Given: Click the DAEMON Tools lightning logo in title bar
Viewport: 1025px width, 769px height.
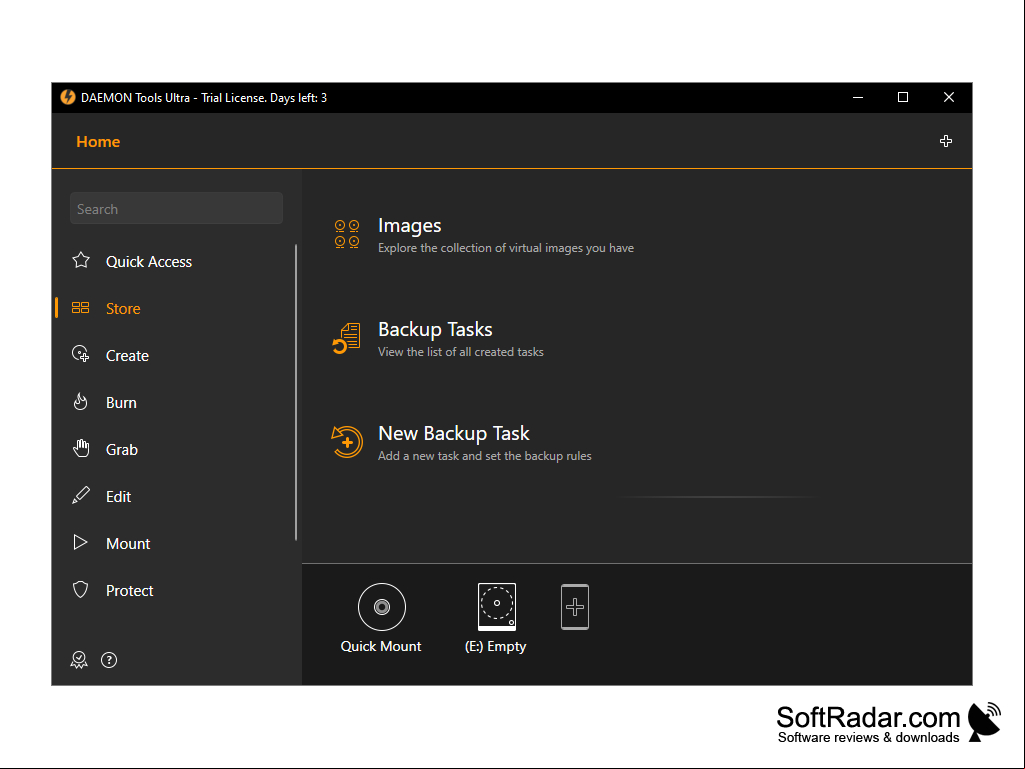Looking at the screenshot, I should 68,97.
